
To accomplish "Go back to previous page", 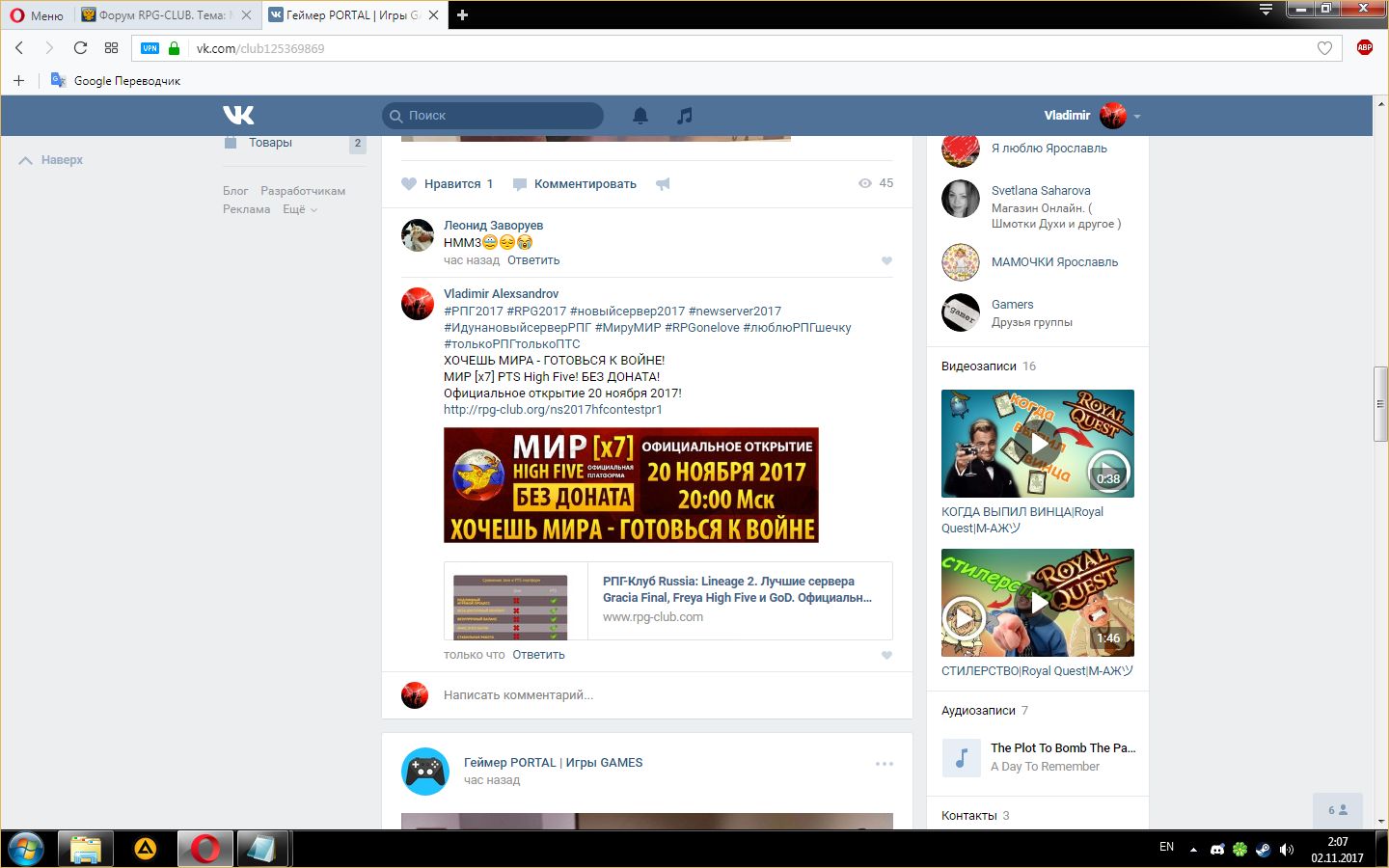I will pos(19,48).
